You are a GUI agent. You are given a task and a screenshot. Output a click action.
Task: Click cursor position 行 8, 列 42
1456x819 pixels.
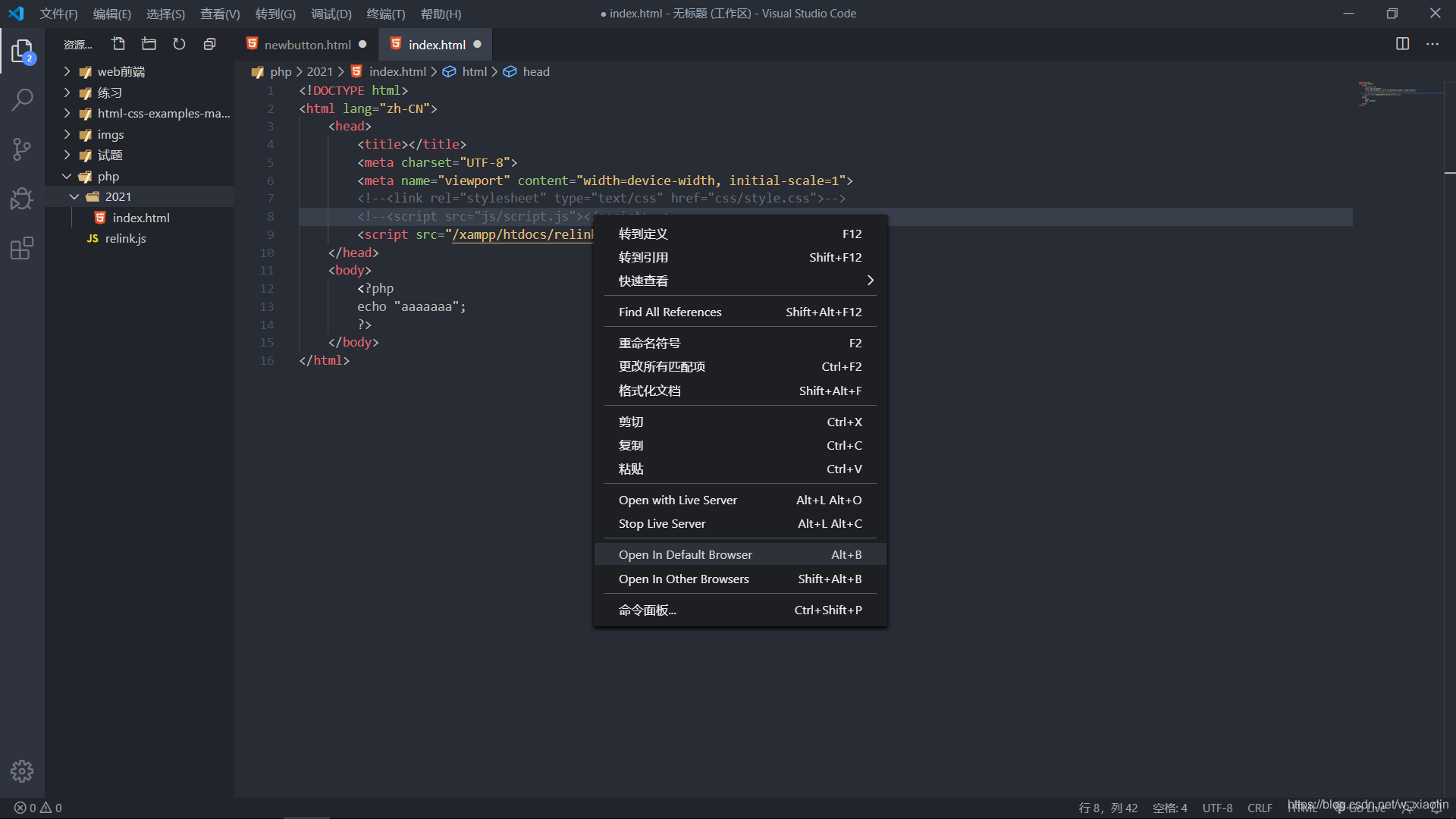[x=1108, y=808]
